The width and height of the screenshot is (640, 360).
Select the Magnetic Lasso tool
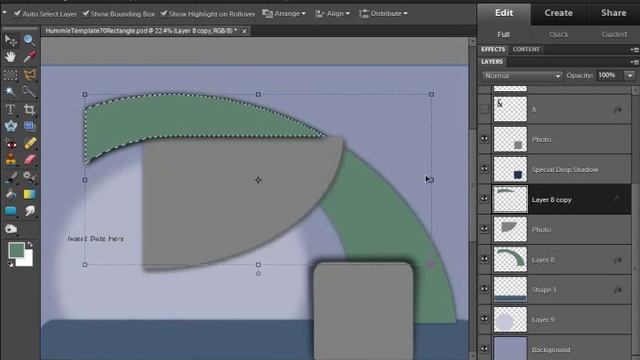click(29, 75)
